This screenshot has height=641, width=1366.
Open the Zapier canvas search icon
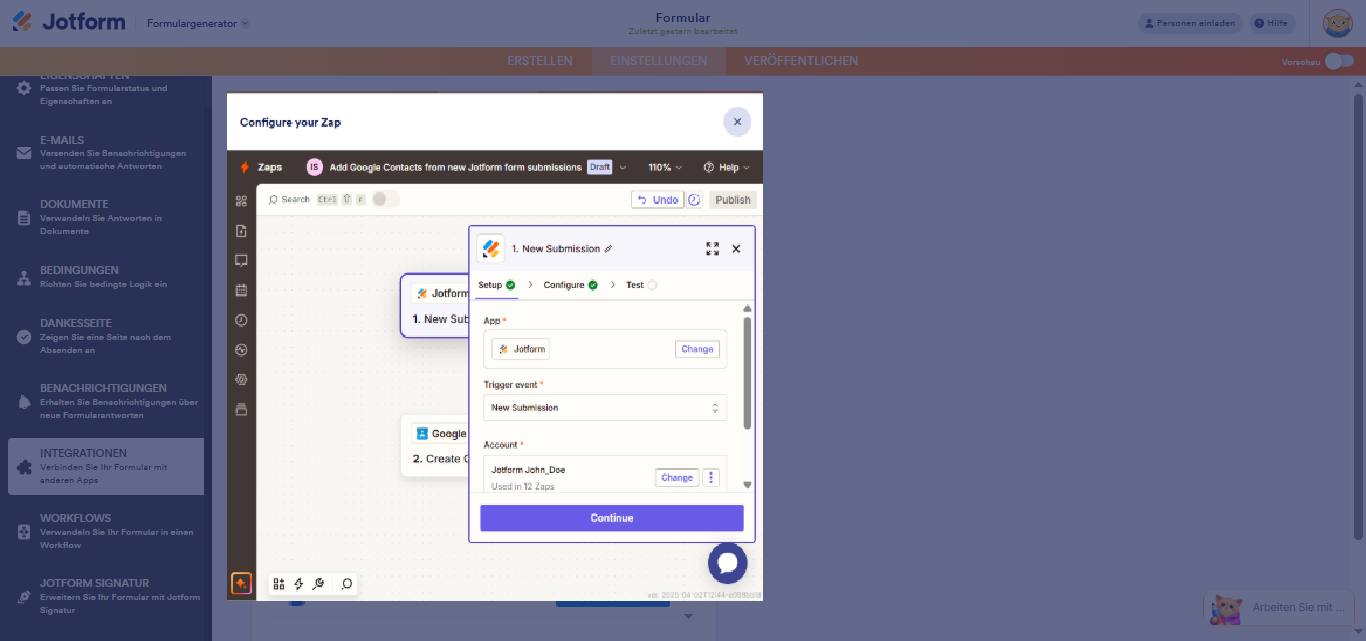coord(272,198)
